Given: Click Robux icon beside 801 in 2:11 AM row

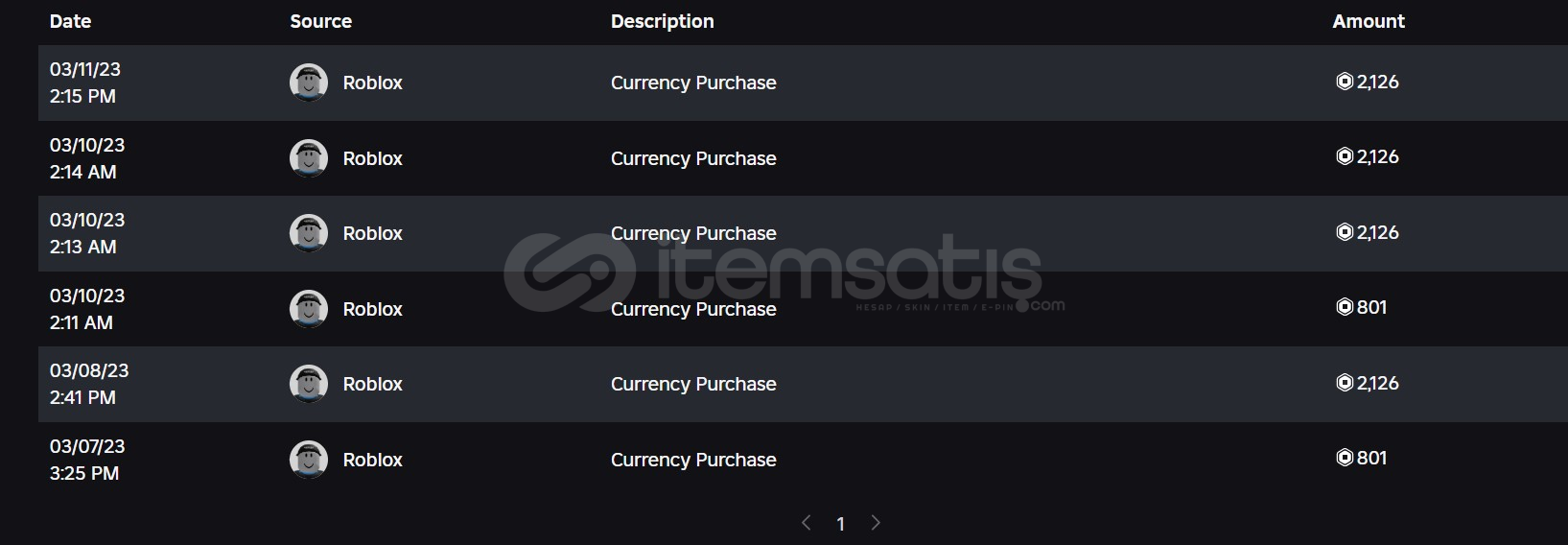Looking at the screenshot, I should pos(1345,307).
